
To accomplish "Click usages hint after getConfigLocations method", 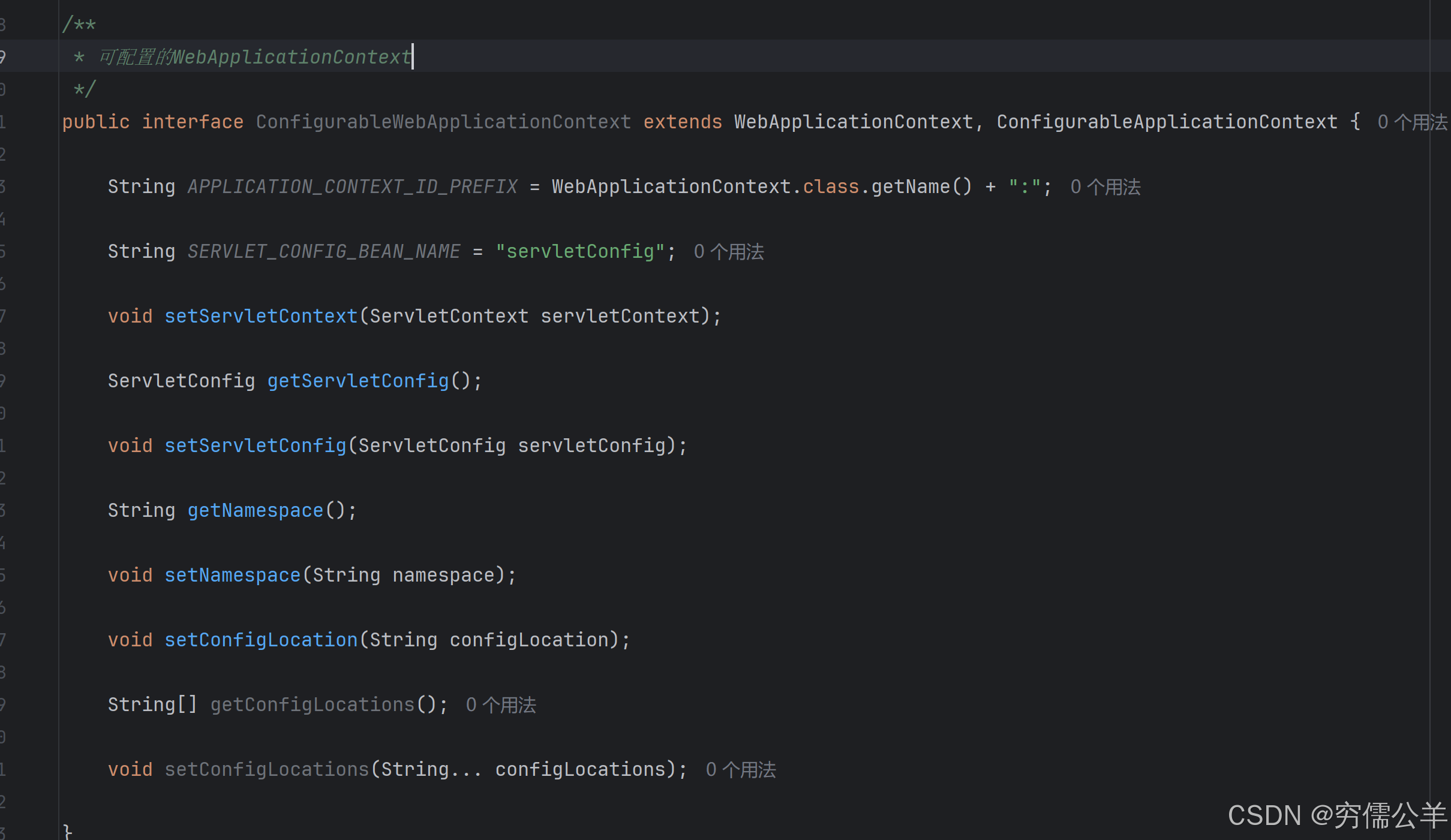I will tap(500, 705).
